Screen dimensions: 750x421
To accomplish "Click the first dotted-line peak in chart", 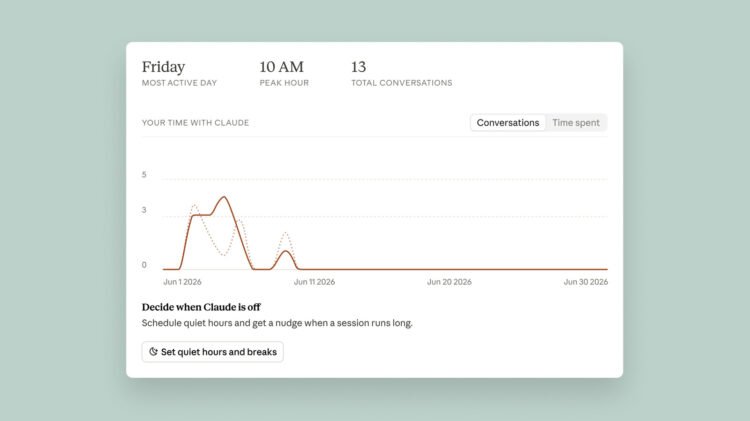I will (x=194, y=206).
